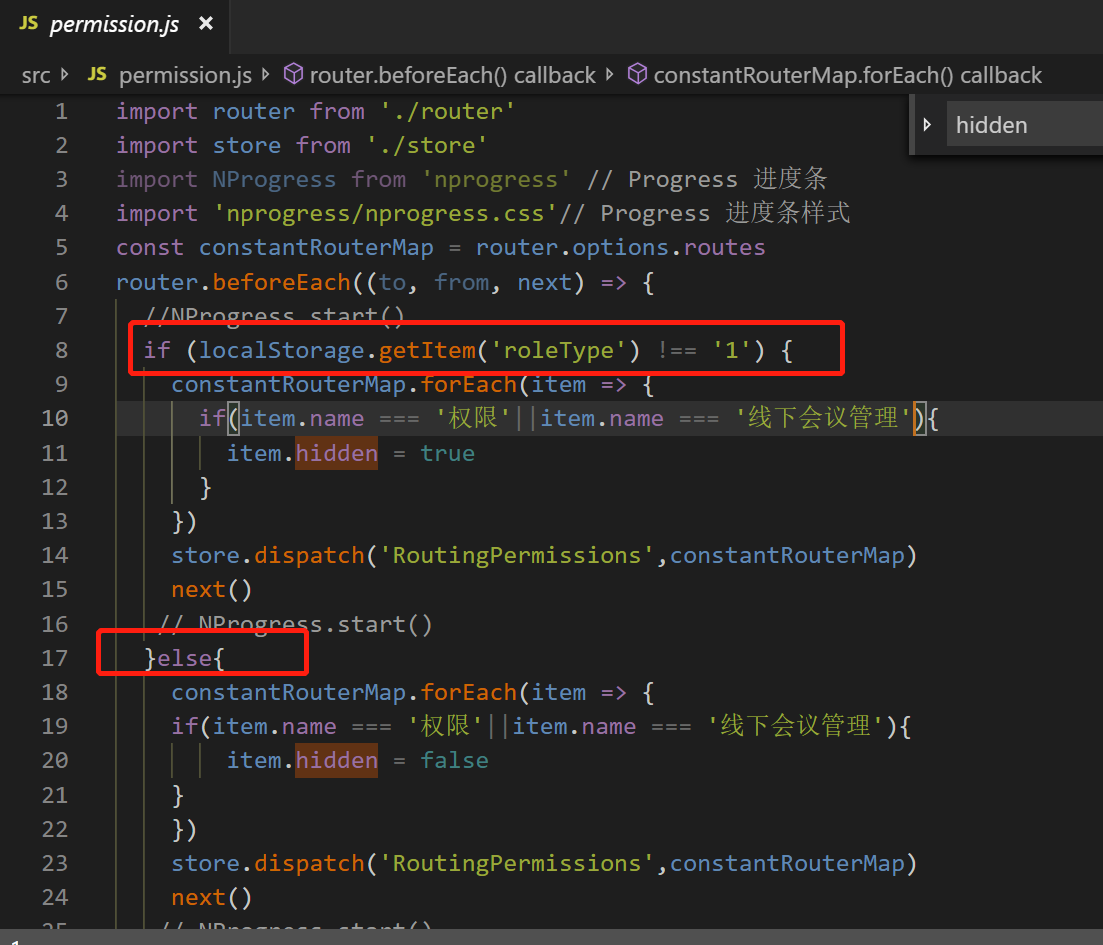Screen dimensions: 1103x945
Task: Click 'RoutingPermissions' string on line 14
Action: coord(517,555)
